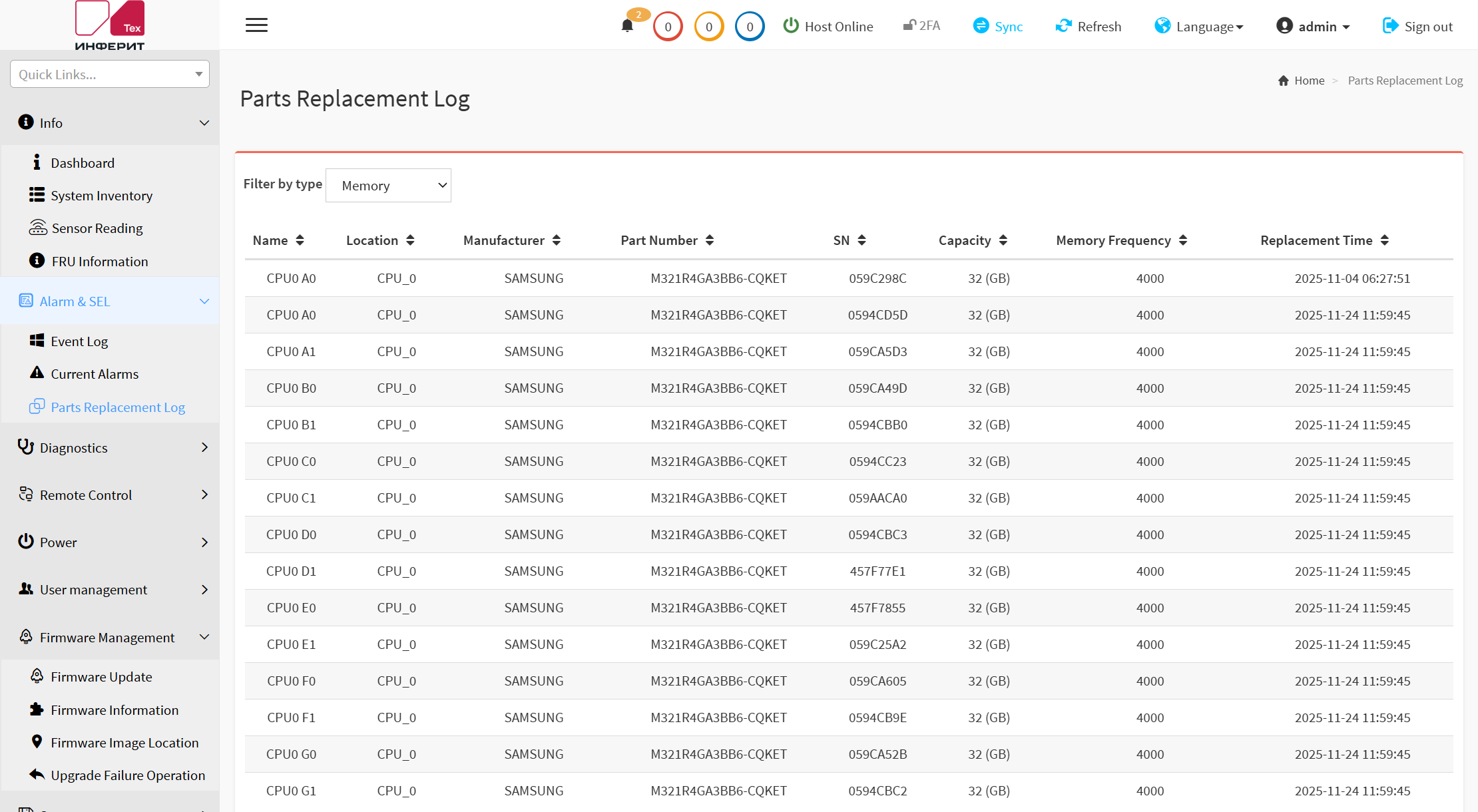The width and height of the screenshot is (1478, 812).
Task: Open the notification bell icon
Action: (627, 26)
